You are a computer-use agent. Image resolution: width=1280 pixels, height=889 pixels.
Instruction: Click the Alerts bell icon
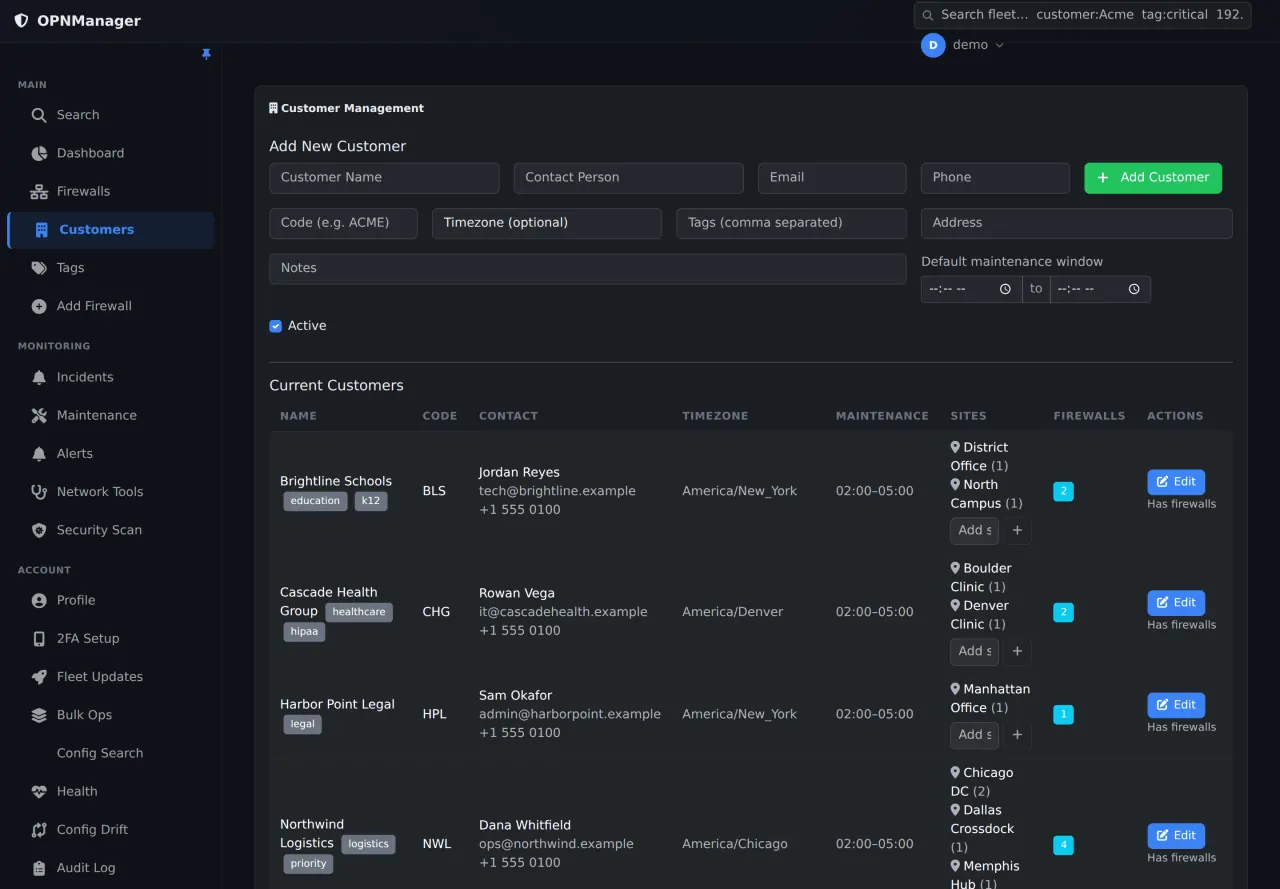click(x=39, y=453)
